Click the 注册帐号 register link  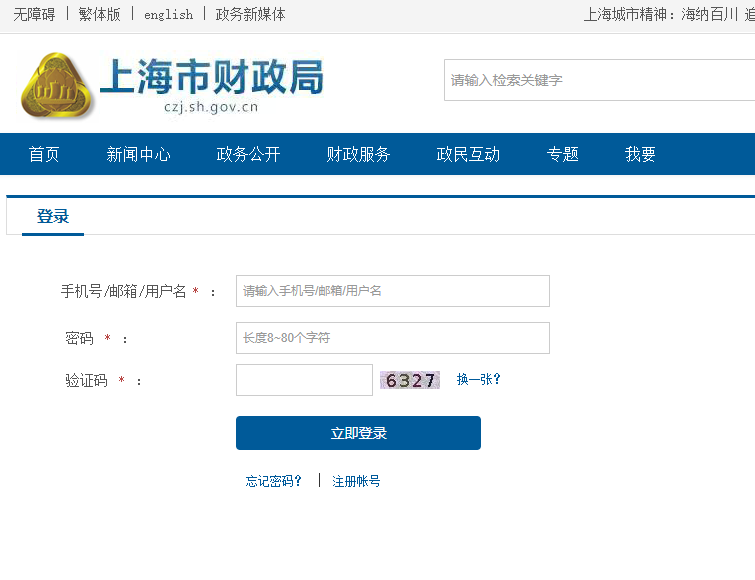pos(356,481)
